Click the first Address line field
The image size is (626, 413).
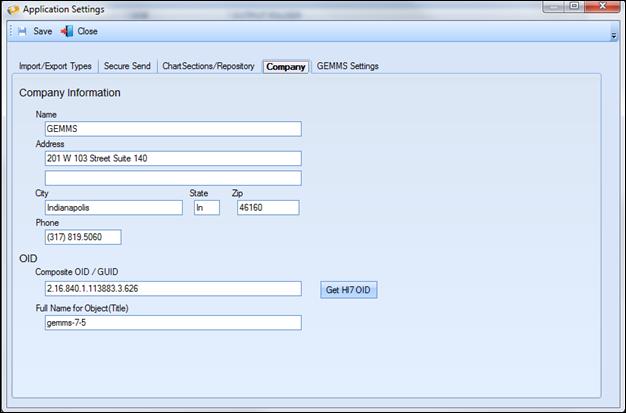click(172, 158)
